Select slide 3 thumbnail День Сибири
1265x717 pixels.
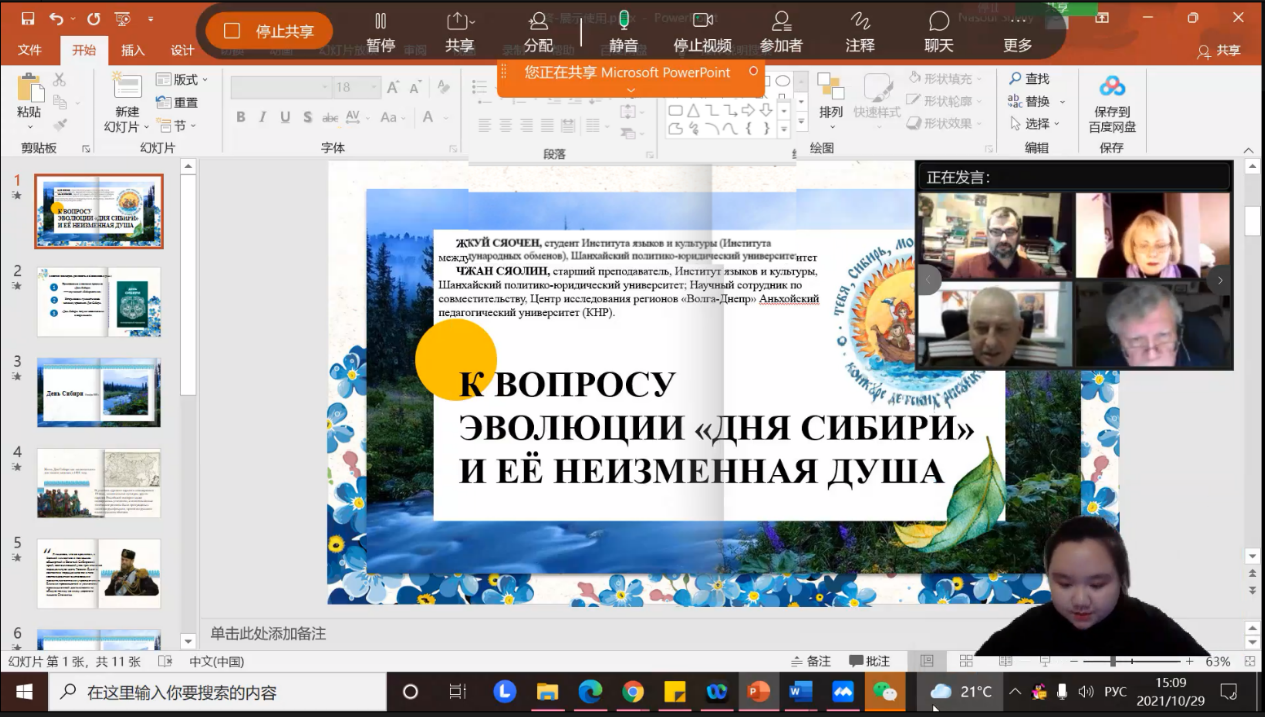98,393
